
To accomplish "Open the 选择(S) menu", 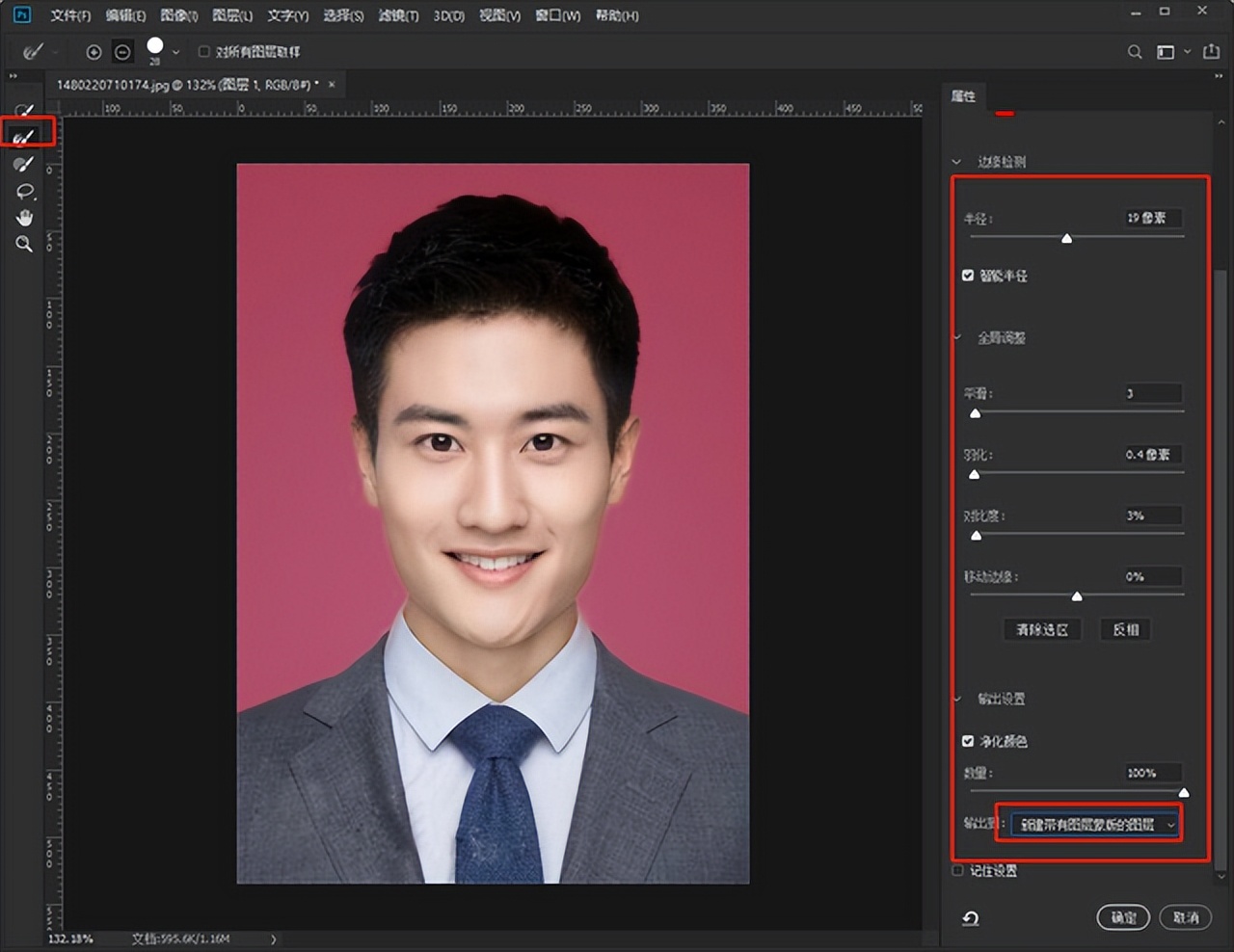I will pos(343,15).
